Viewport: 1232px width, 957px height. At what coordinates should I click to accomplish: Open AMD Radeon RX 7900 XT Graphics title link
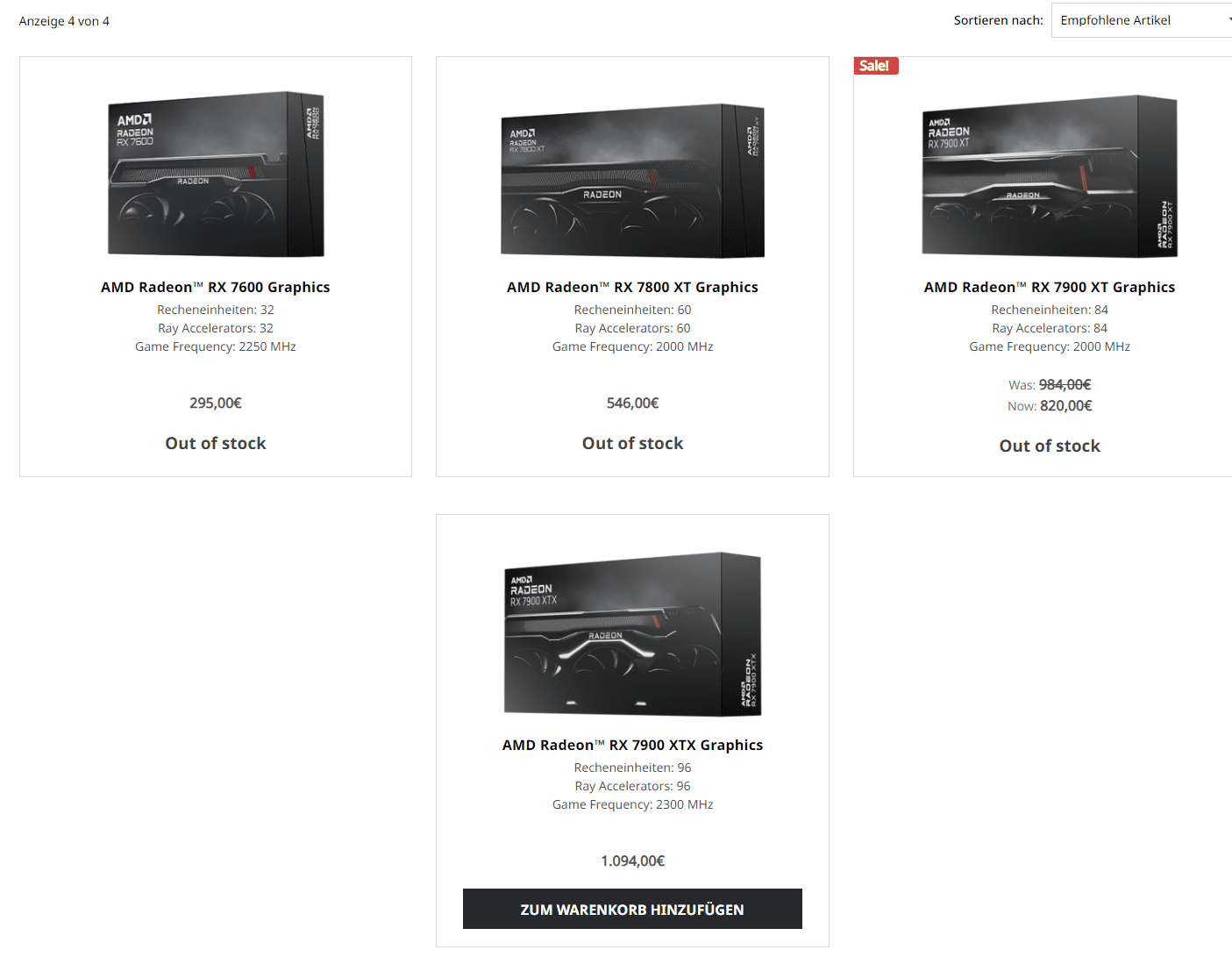click(1050, 287)
